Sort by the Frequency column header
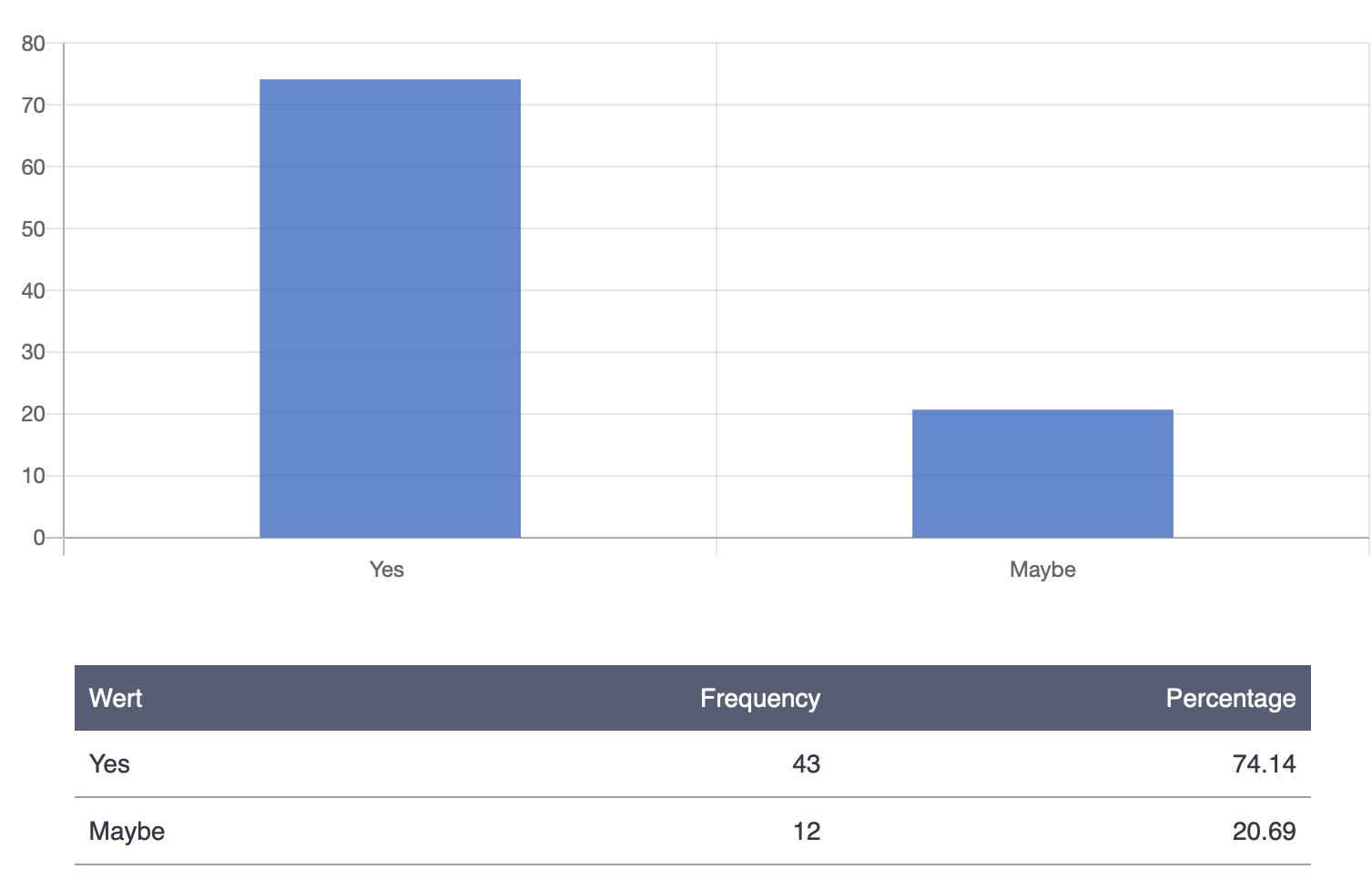The height and width of the screenshot is (879, 1372). (x=759, y=698)
